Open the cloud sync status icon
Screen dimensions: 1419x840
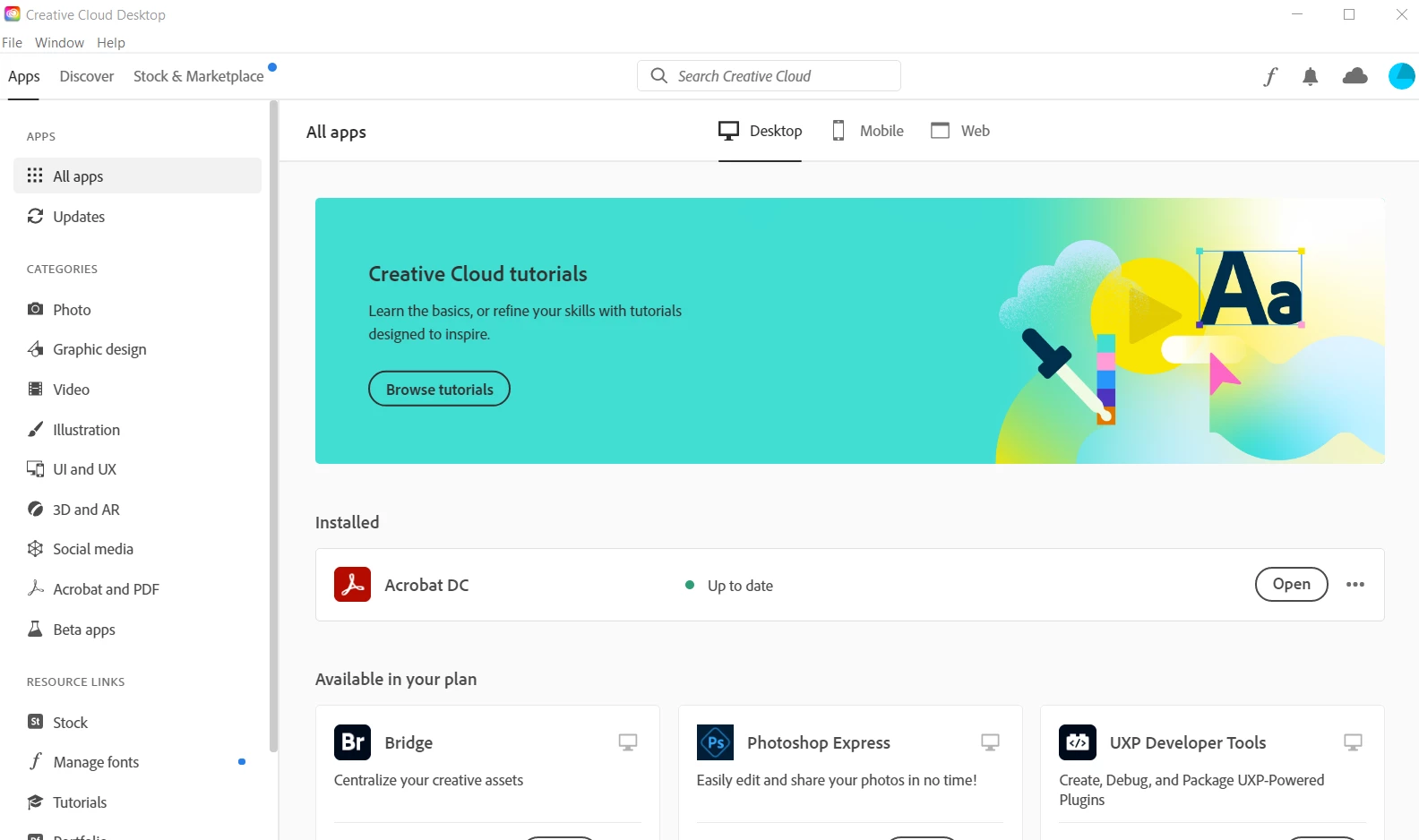(1355, 76)
